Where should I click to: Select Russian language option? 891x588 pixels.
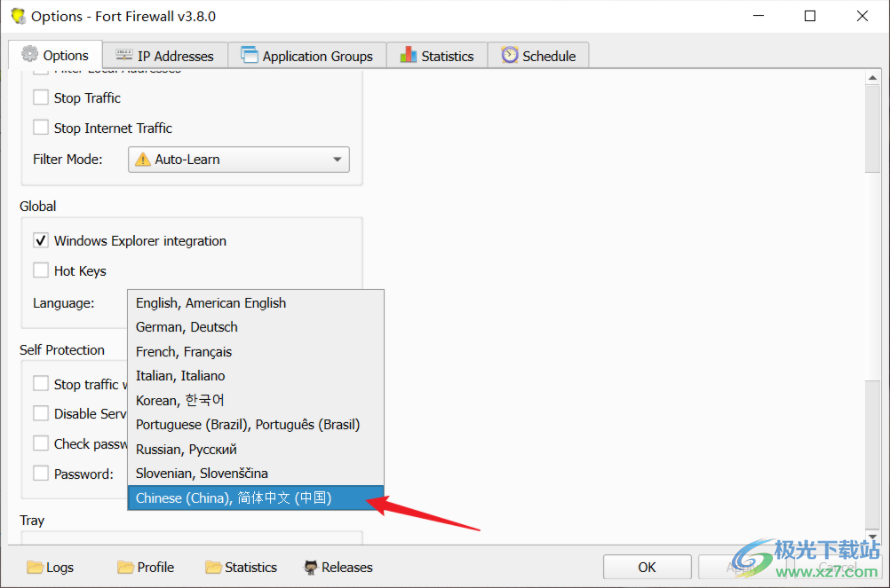coord(256,449)
